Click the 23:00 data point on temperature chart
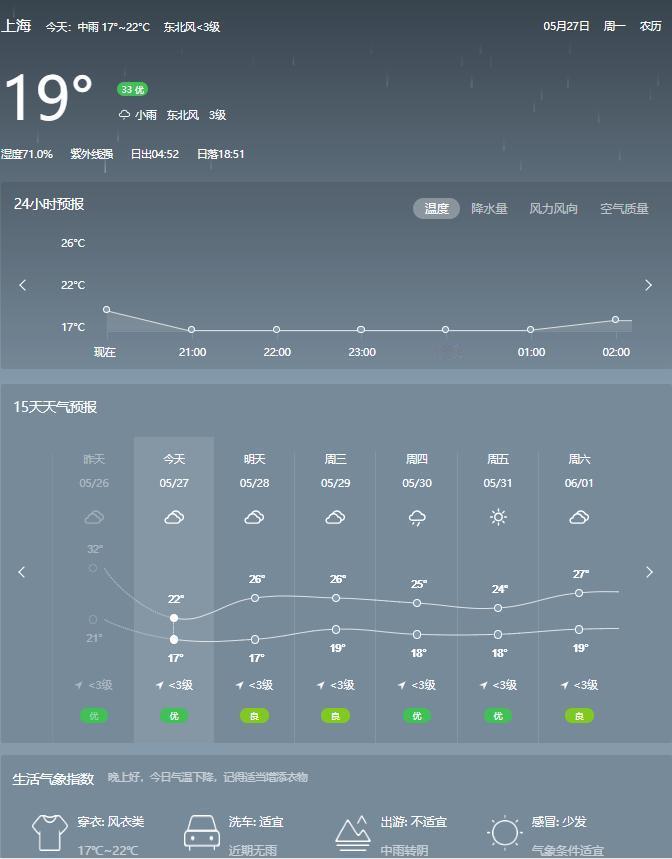Screen dimensions: 672x859 (x=361, y=330)
